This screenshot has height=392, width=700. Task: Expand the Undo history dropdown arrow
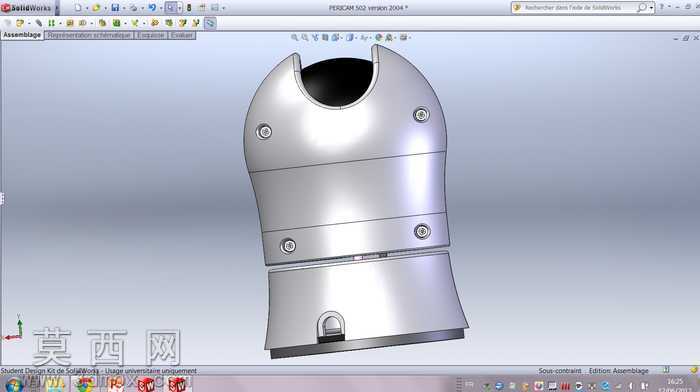[x=161, y=8]
